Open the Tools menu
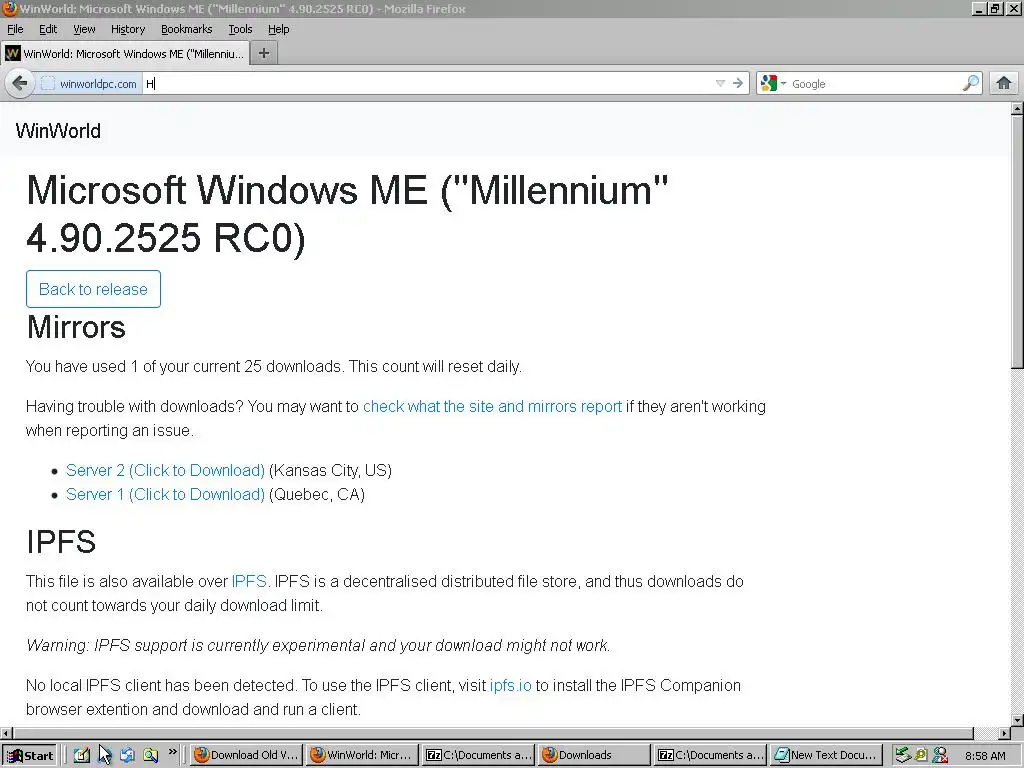Viewport: 1024px width, 768px height. tap(240, 29)
